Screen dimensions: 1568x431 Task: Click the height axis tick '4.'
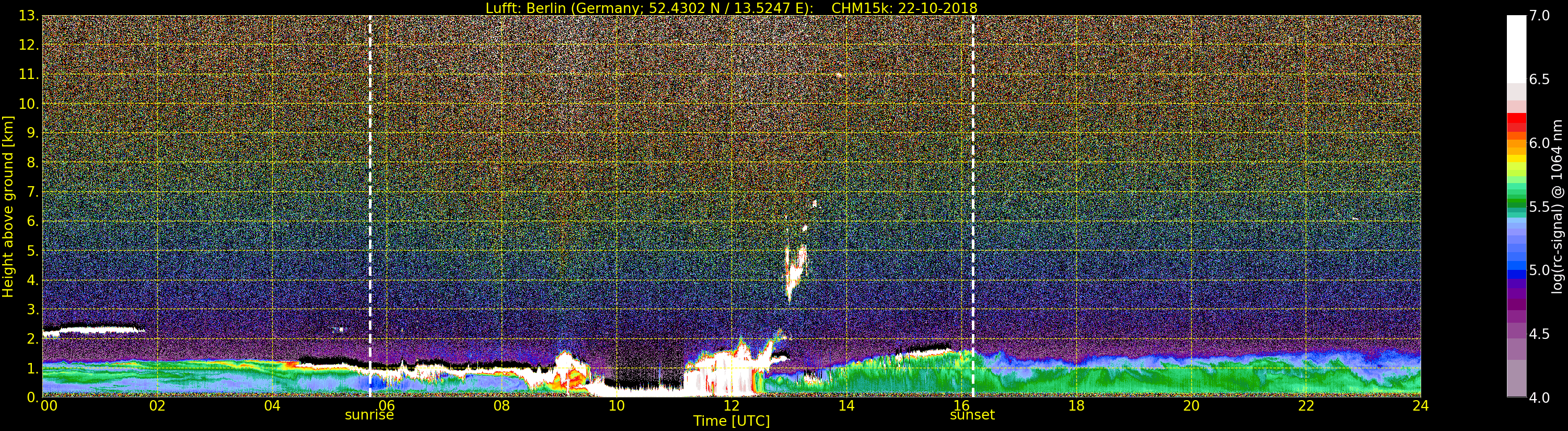point(32,280)
